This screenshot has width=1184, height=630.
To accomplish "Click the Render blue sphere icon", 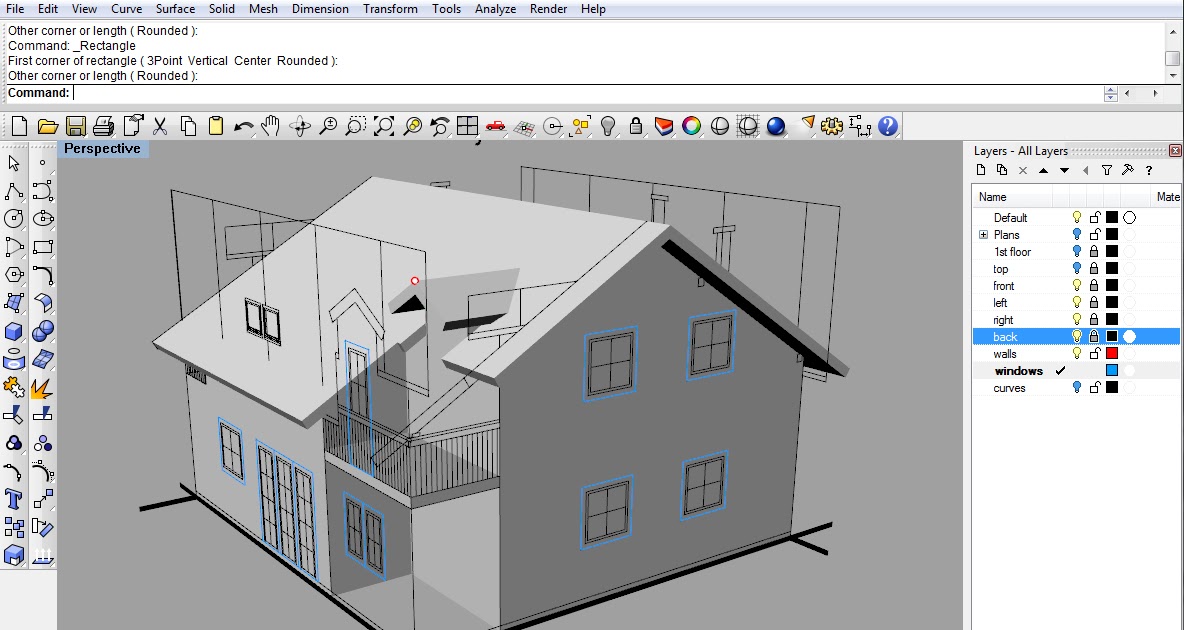I will (775, 126).
